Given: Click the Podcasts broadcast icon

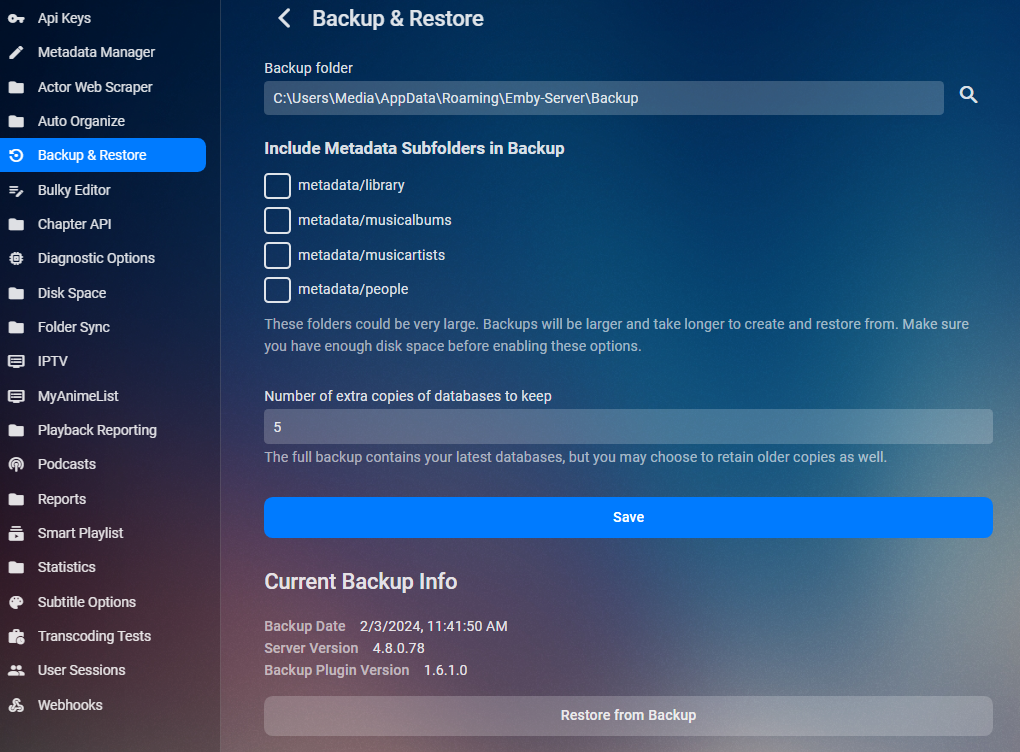Looking at the screenshot, I should pyautogui.click(x=16, y=464).
